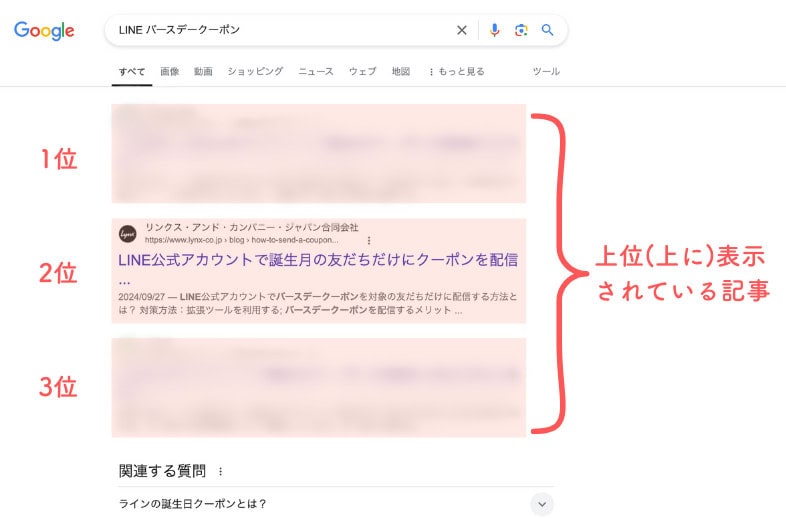Click the リンクス・アンド・カンパニー・ジャパン合同会社 site name
This screenshot has height=518, width=786.
pos(252,227)
